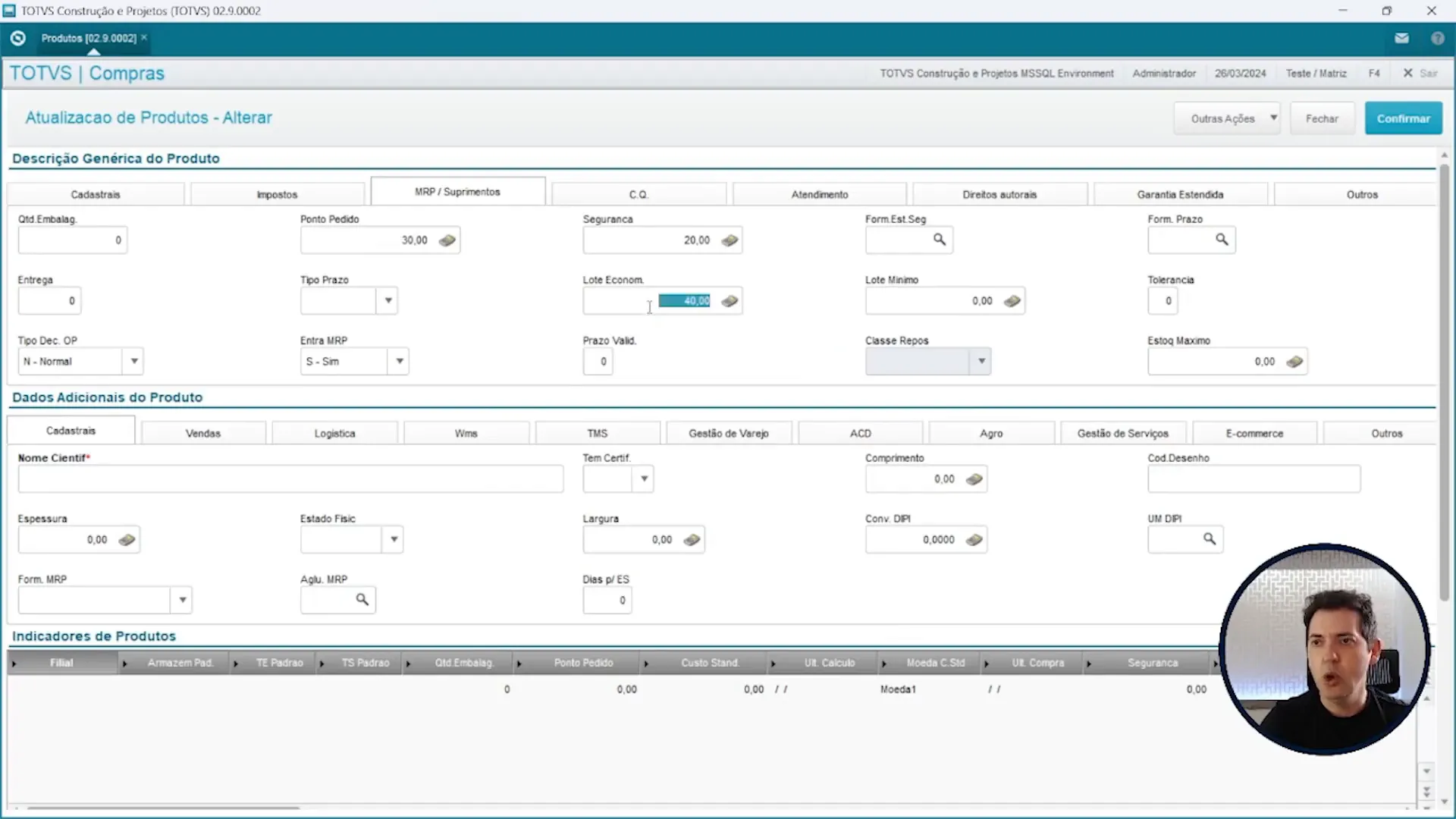Click inside the Nome Cientif field

pyautogui.click(x=290, y=479)
